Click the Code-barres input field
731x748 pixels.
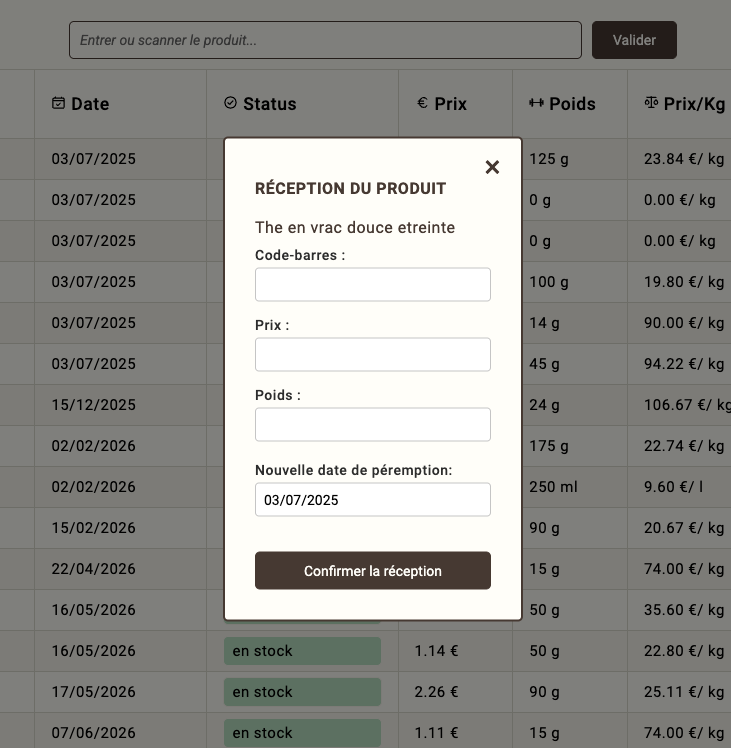(x=372, y=284)
